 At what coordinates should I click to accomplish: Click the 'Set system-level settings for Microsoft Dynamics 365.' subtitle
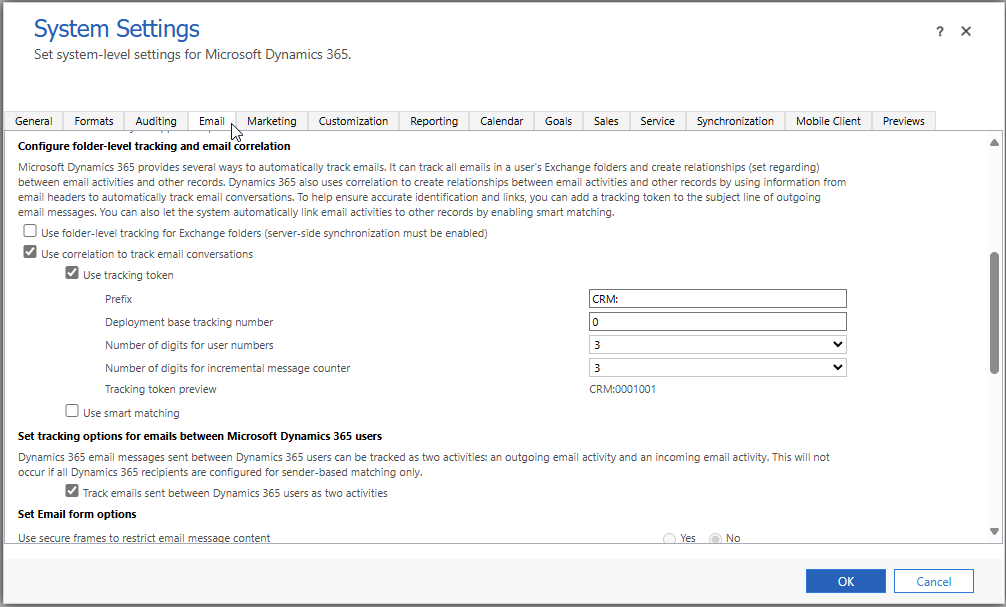pos(192,55)
